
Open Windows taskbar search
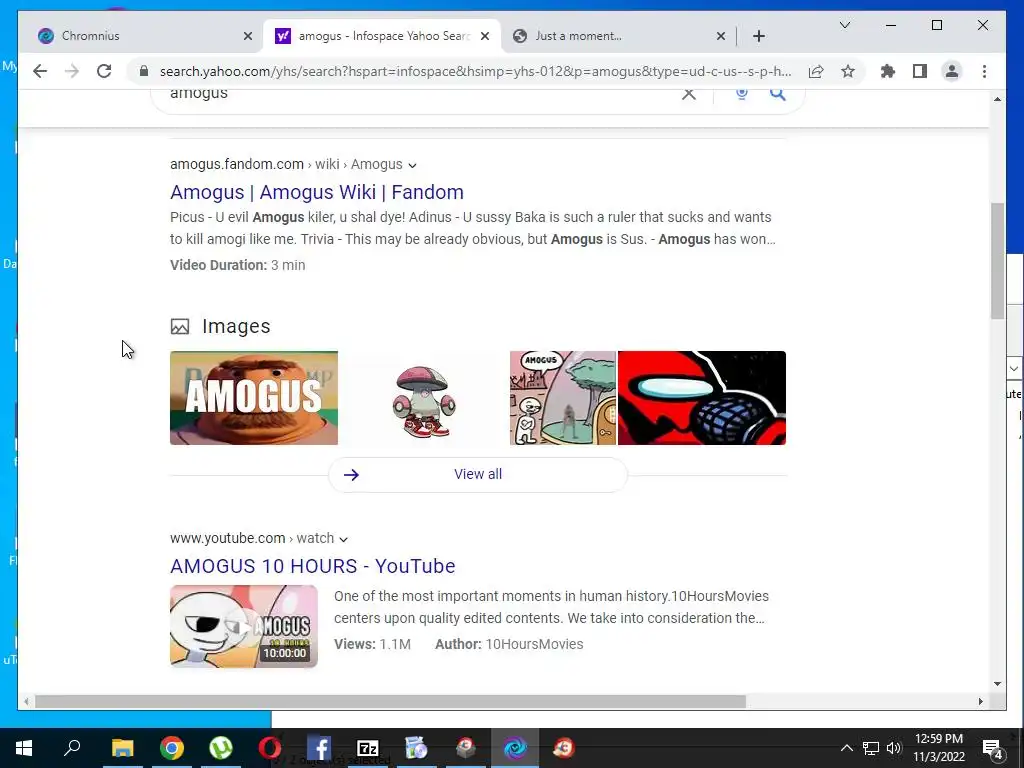72,748
